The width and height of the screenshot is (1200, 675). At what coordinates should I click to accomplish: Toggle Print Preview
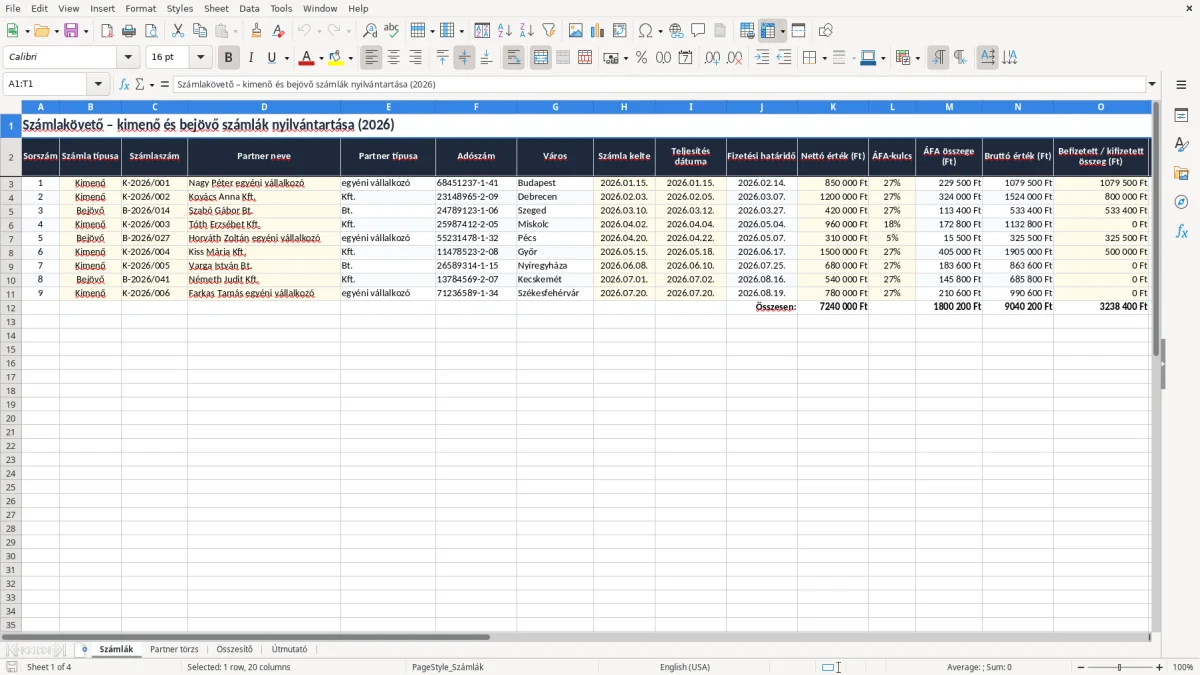151,31
